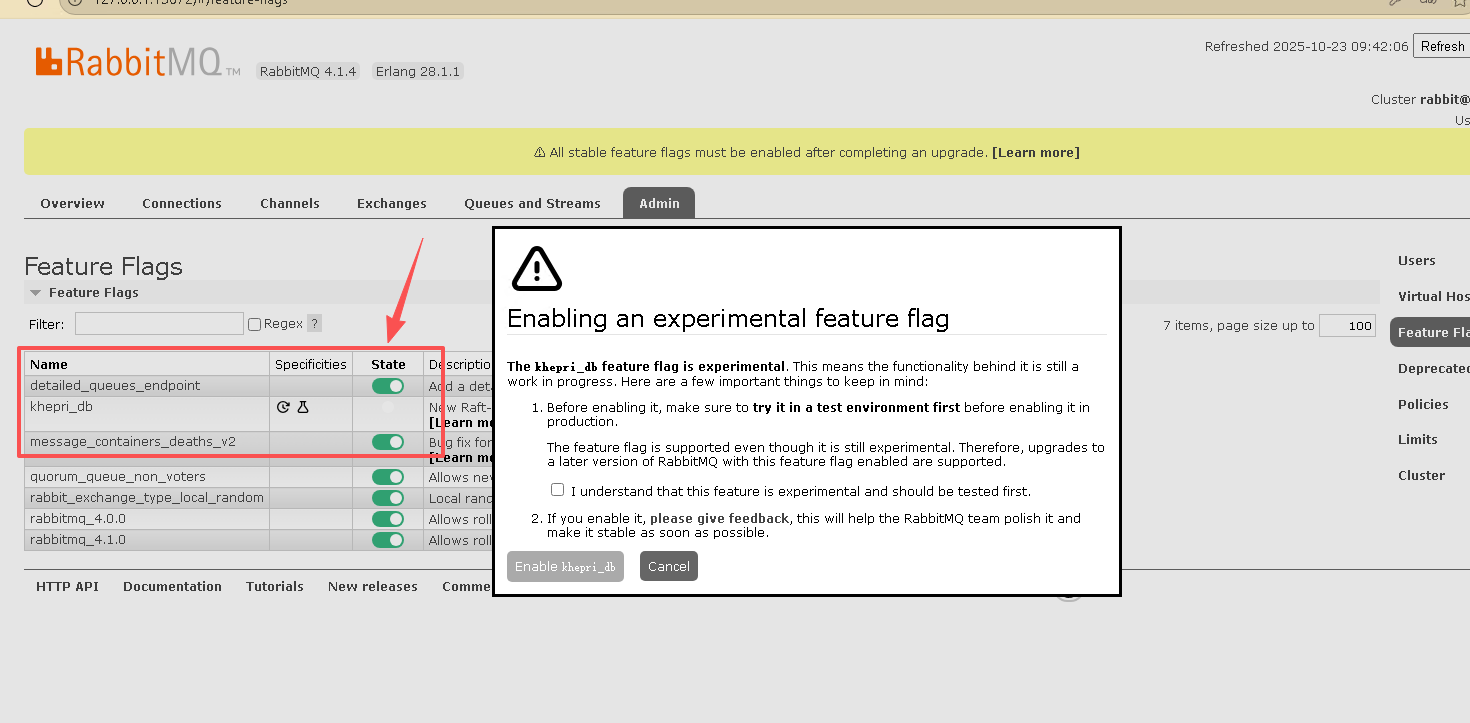The width and height of the screenshot is (1470, 723).
Task: Select the Admin tab
Action: [659, 203]
